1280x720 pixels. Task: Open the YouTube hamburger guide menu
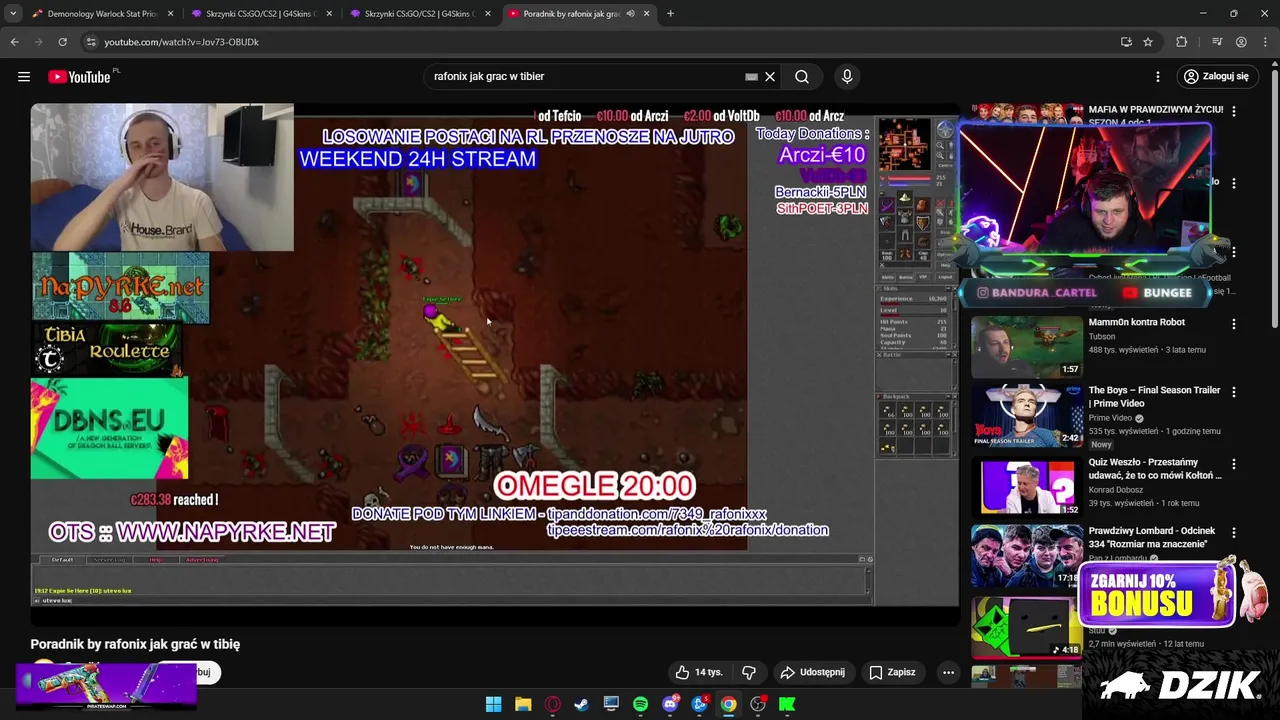pyautogui.click(x=24, y=76)
